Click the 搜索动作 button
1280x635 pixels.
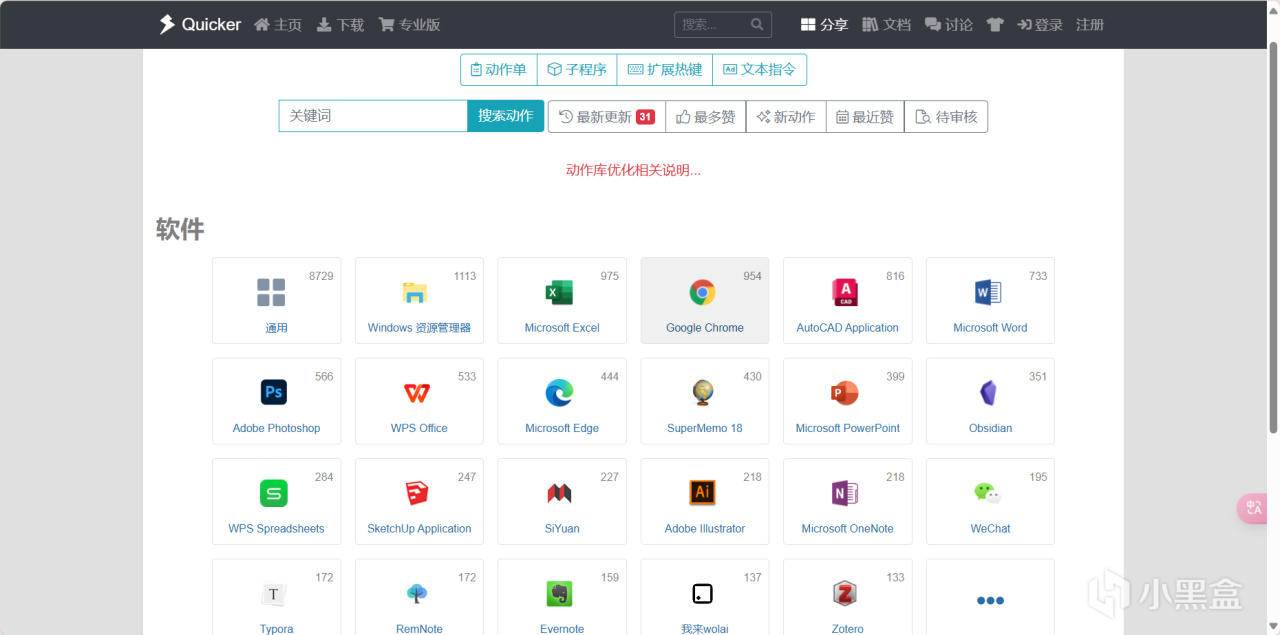click(x=505, y=116)
